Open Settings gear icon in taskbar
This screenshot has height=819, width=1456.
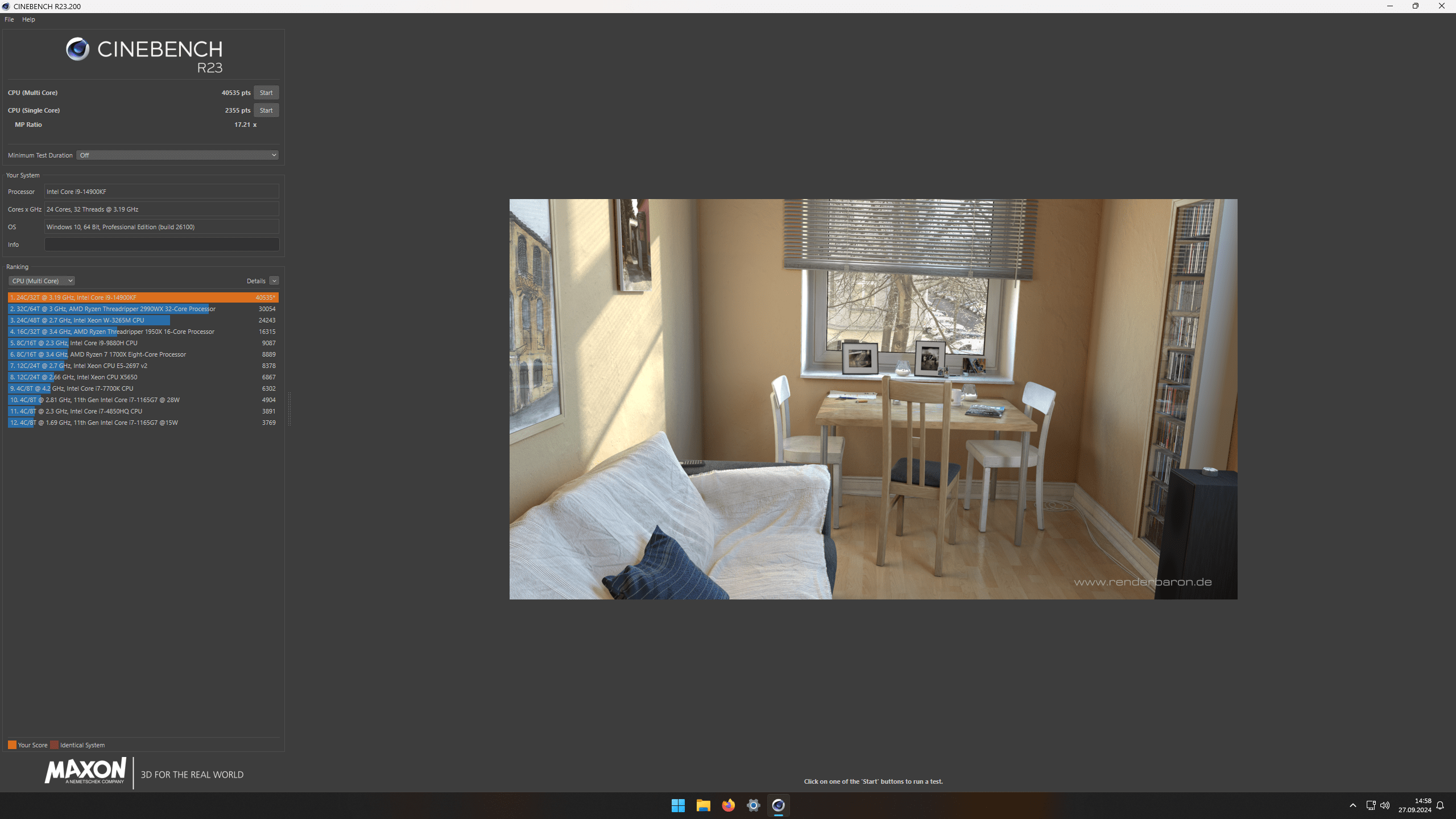[x=753, y=805]
